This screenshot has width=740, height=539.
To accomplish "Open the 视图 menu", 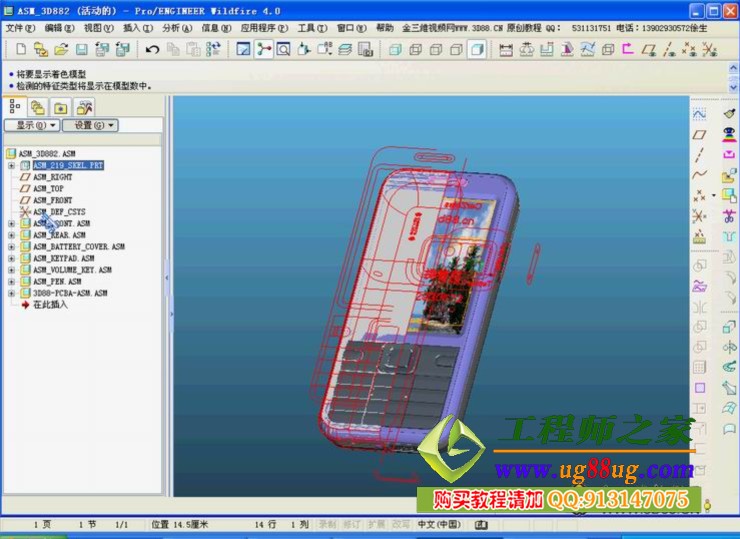I will pos(99,28).
